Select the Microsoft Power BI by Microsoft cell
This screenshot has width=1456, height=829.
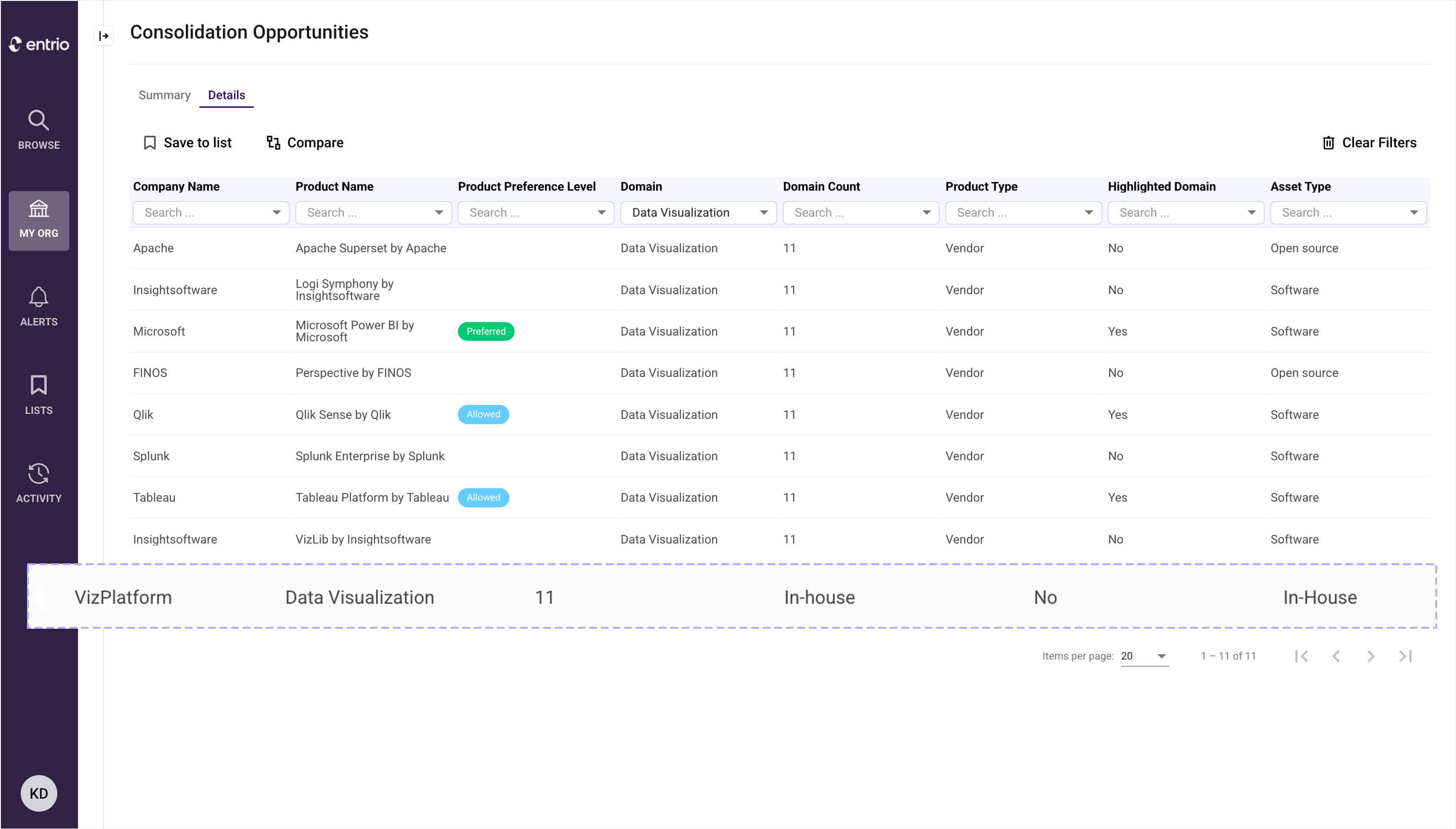coord(354,331)
